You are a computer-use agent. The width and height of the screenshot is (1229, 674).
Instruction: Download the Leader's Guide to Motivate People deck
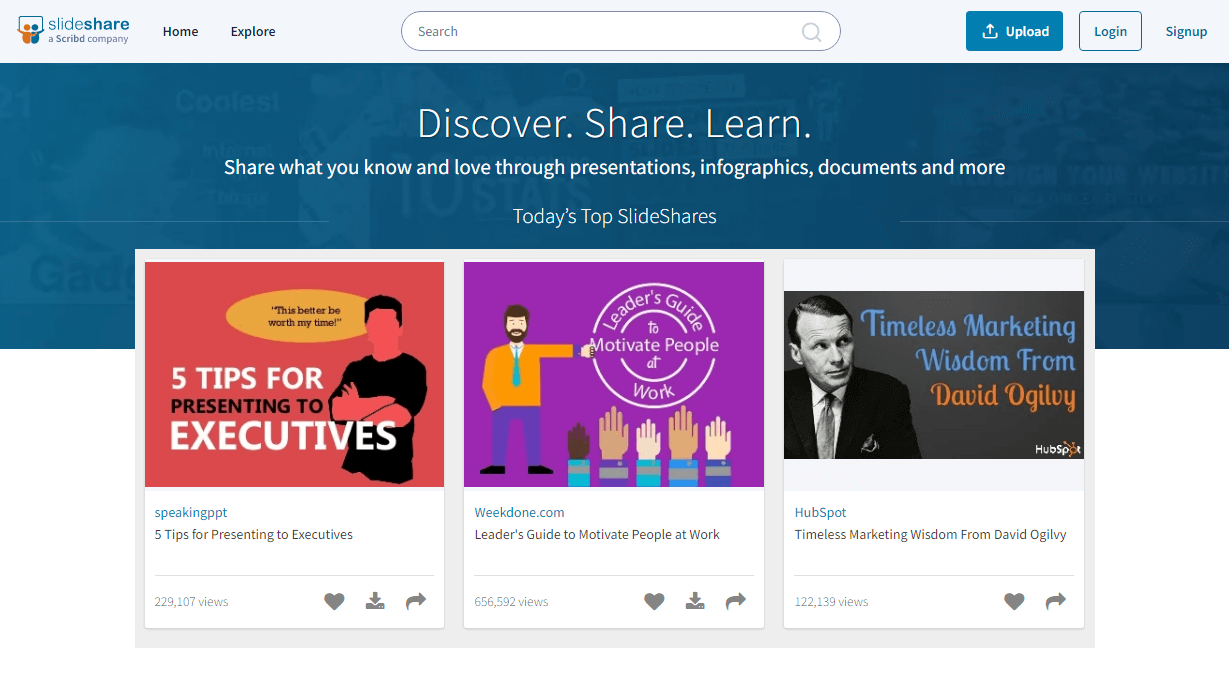[x=695, y=601]
